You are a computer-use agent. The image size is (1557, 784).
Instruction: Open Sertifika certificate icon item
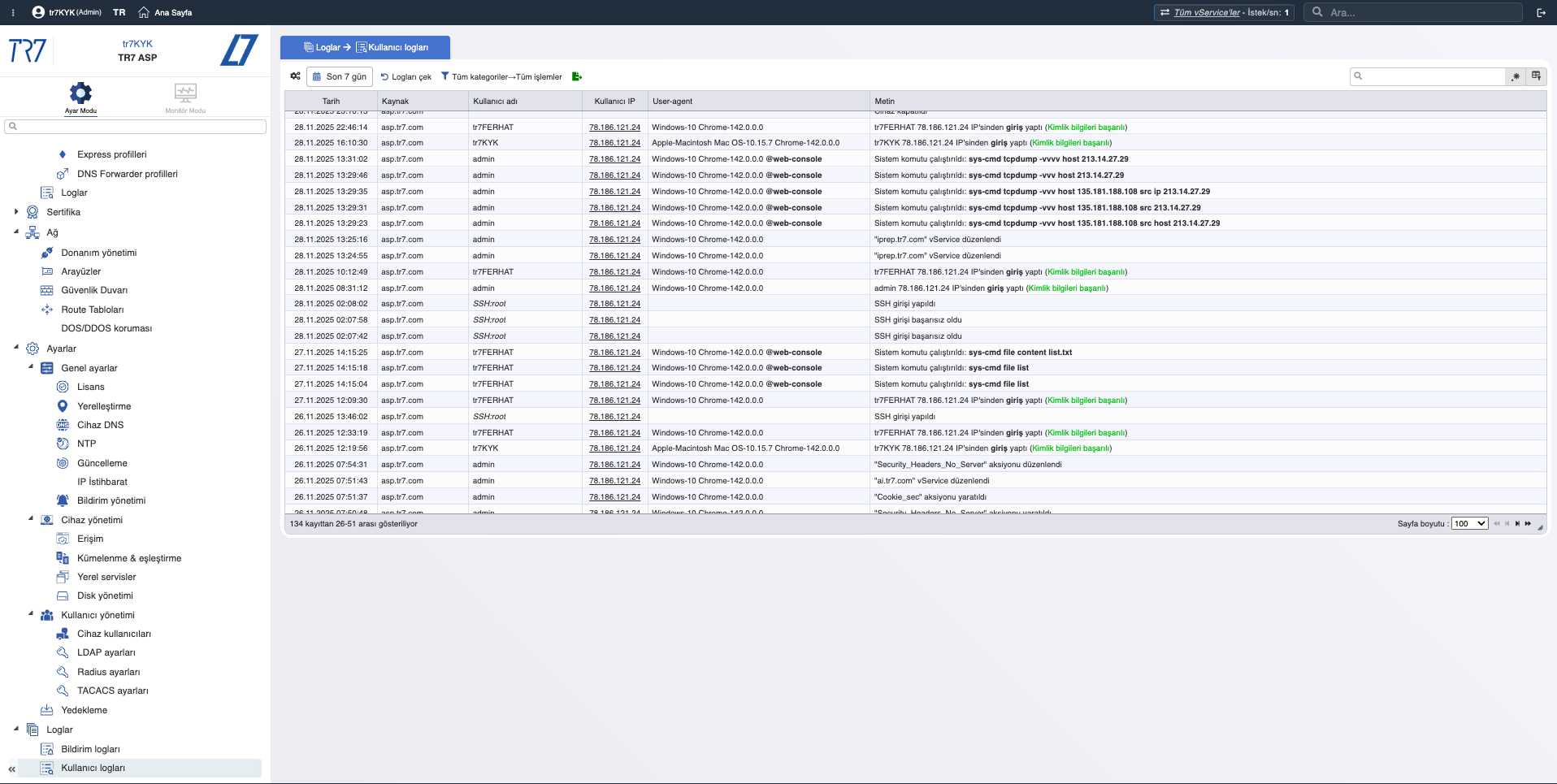(33, 212)
